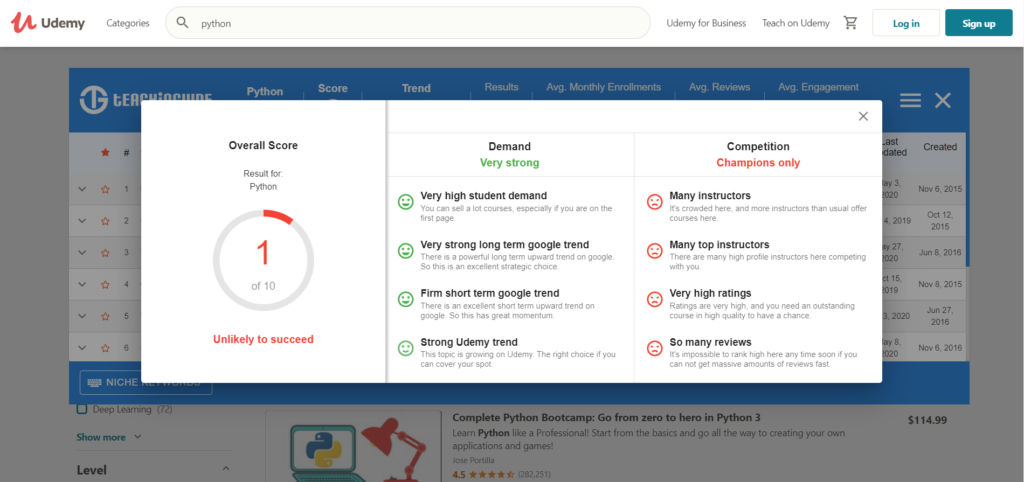The height and width of the screenshot is (482, 1024).
Task: Click smiley next to Very high student demand
Action: click(406, 202)
